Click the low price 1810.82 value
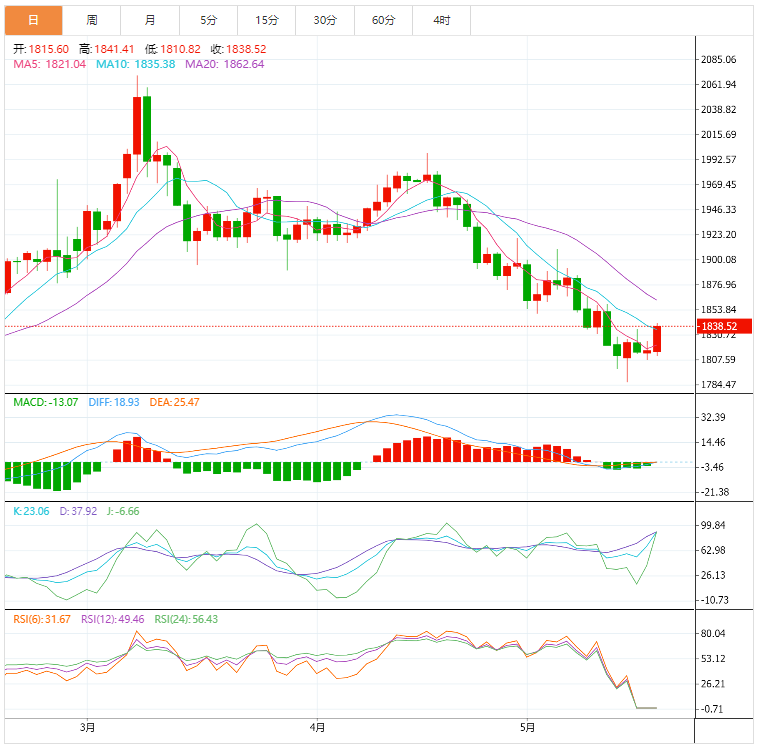This screenshot has height=748, width=758. click(x=180, y=49)
